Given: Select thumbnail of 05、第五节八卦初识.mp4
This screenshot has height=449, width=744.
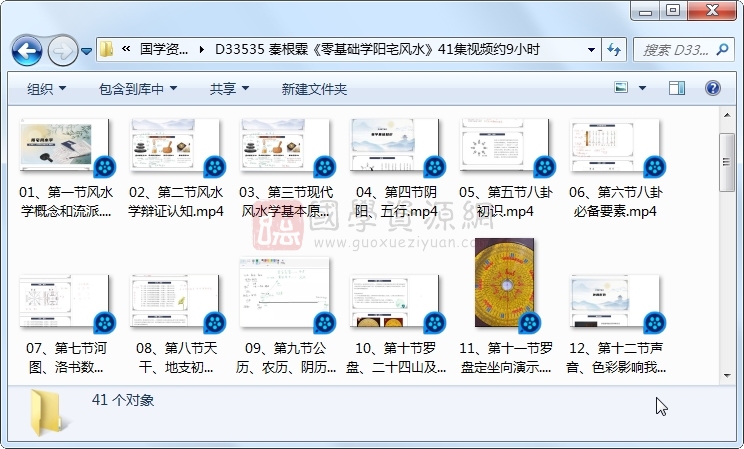Looking at the screenshot, I should tap(504, 145).
